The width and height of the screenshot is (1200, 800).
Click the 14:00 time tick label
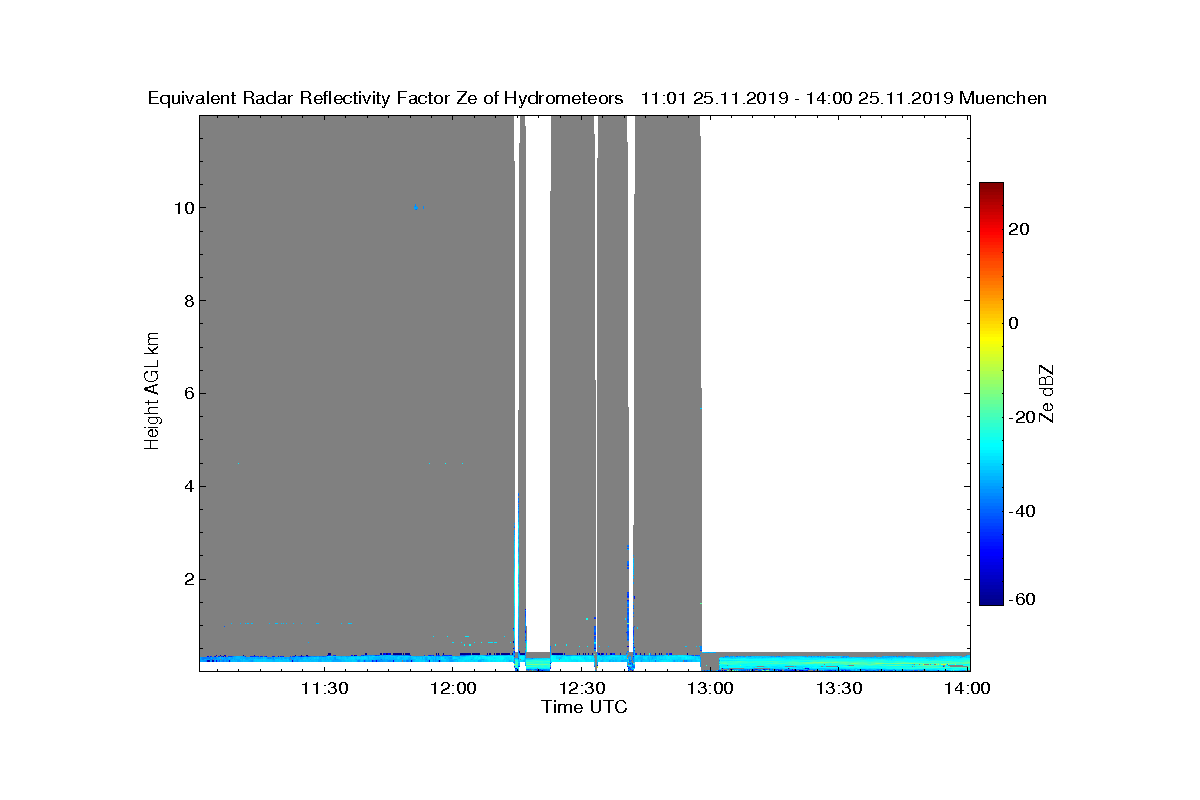click(968, 688)
